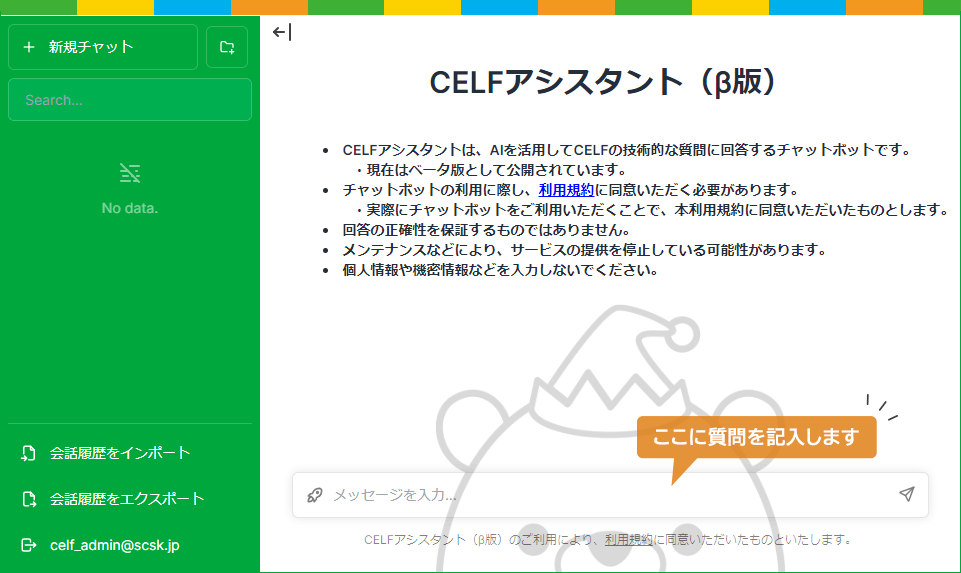
Task: Click text 個人情報や機密情報などを入力しないでください。
Action: 500,270
